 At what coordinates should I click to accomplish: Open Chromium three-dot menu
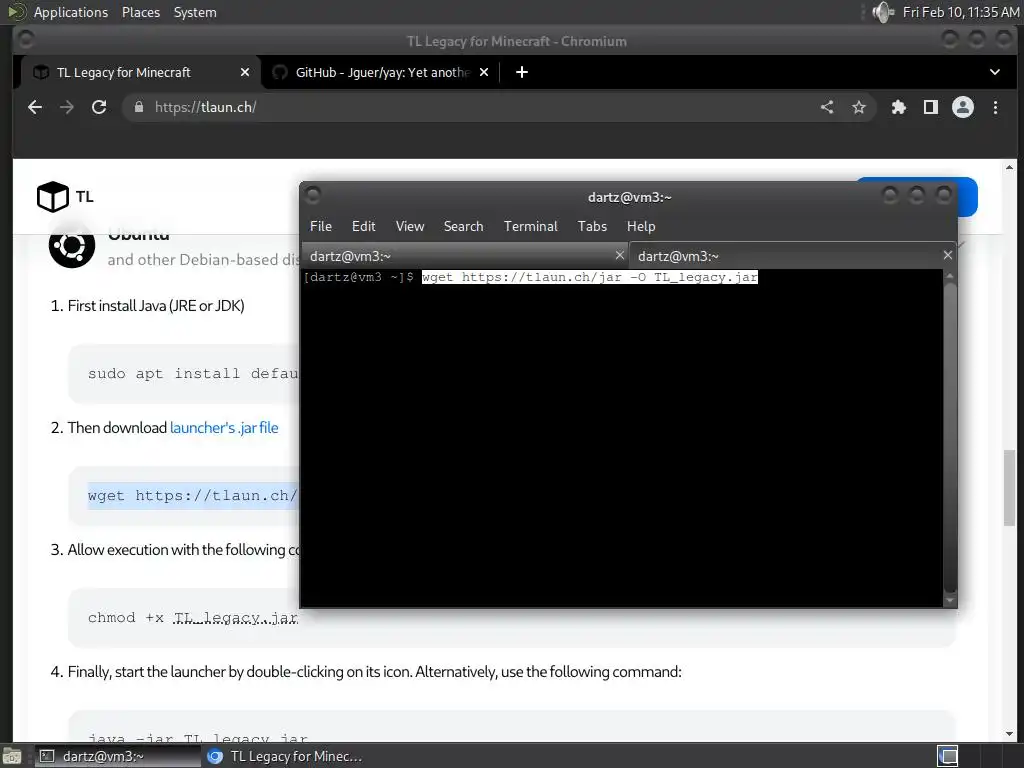tap(995, 107)
